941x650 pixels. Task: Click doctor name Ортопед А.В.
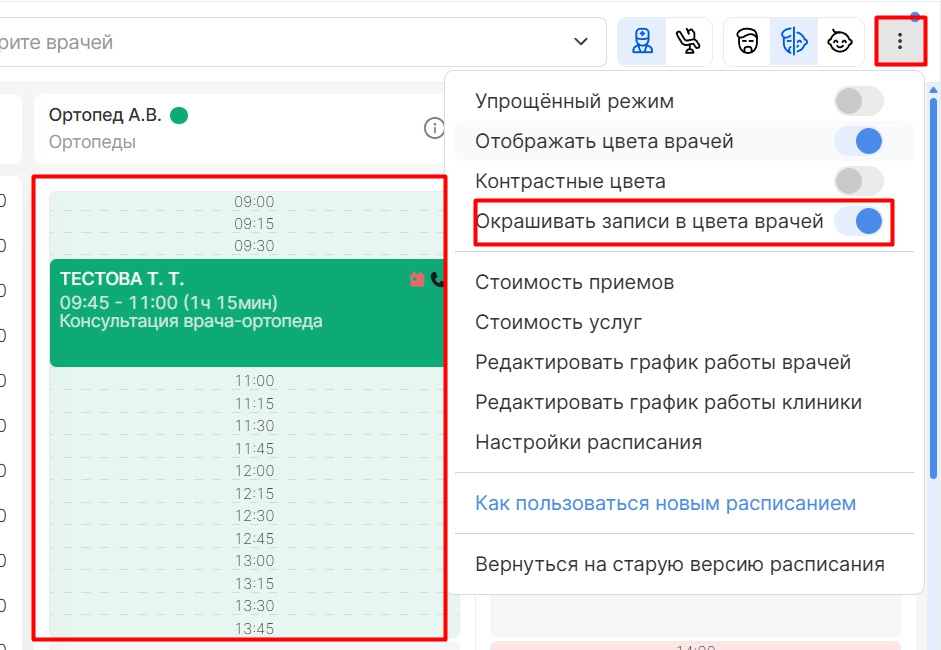(105, 115)
